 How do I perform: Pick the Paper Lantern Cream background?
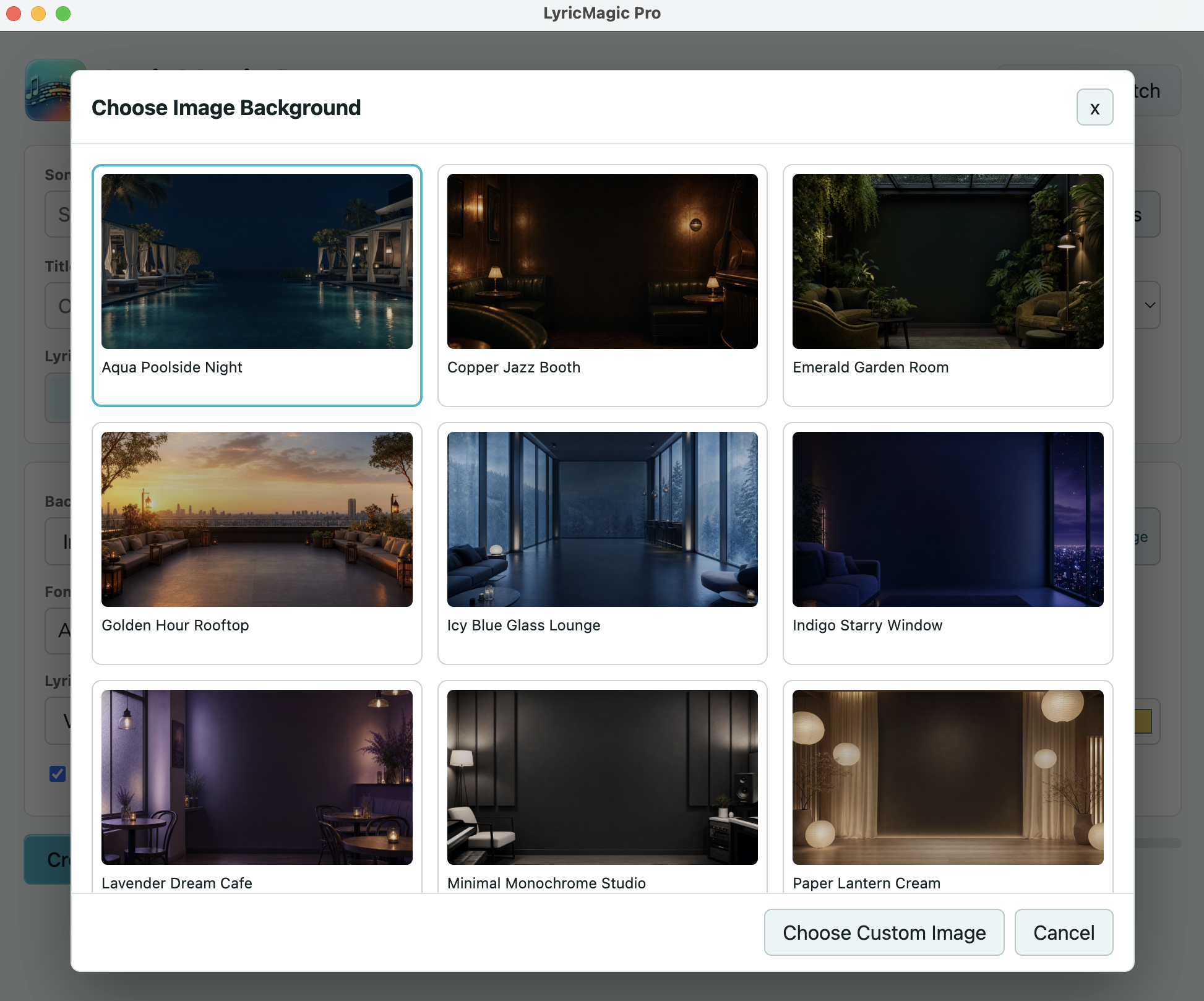point(948,777)
